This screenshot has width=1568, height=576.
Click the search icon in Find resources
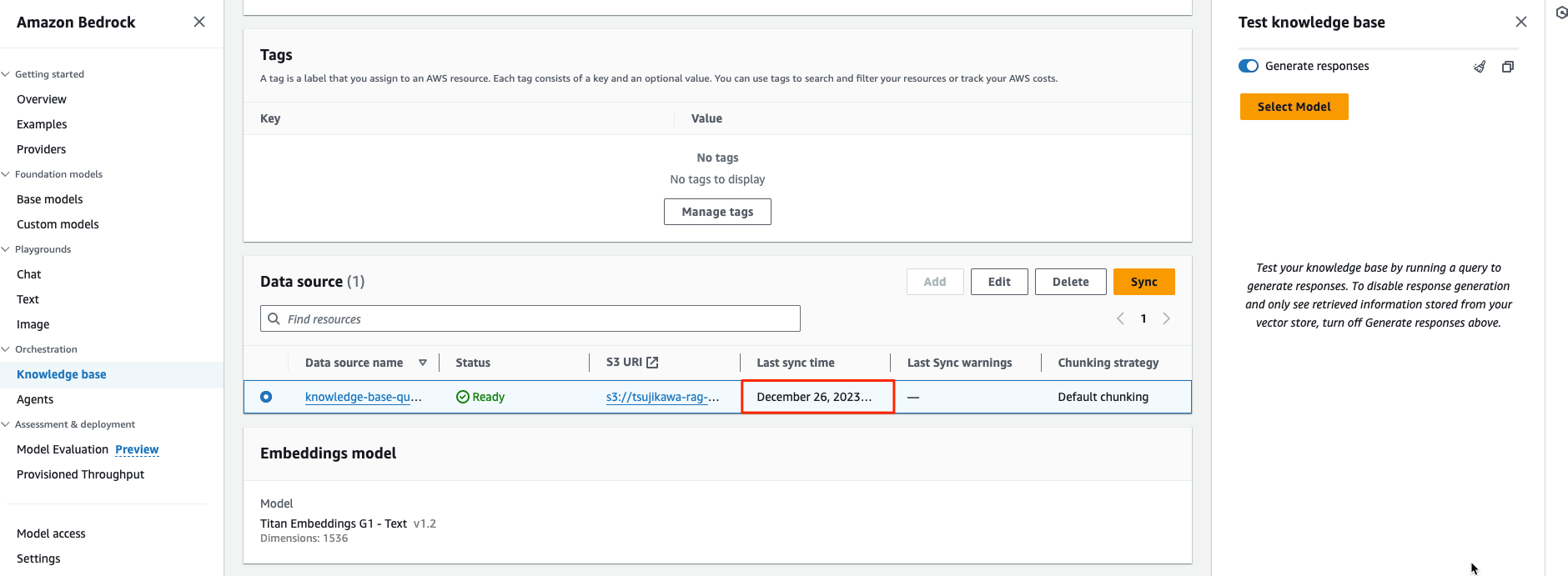pyautogui.click(x=274, y=318)
